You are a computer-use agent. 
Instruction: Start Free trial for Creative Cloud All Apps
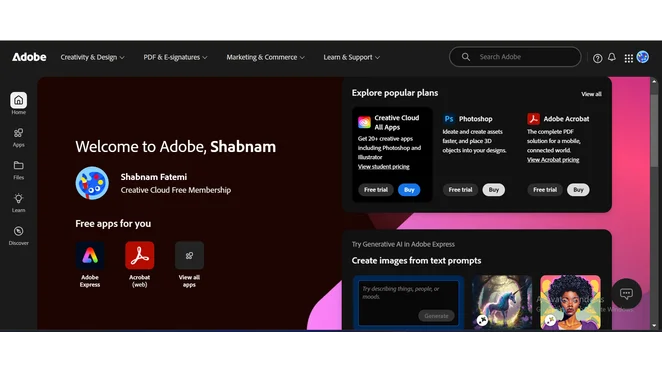376,190
